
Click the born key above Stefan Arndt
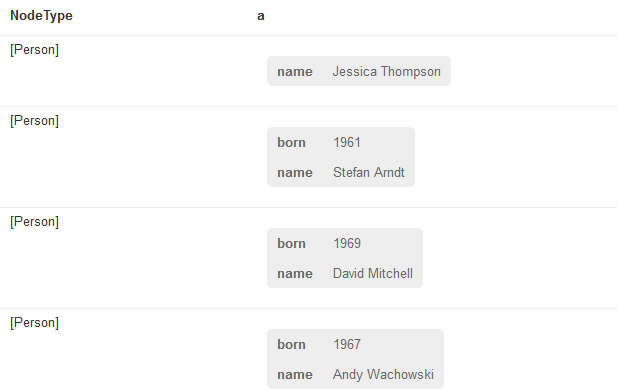tap(291, 142)
